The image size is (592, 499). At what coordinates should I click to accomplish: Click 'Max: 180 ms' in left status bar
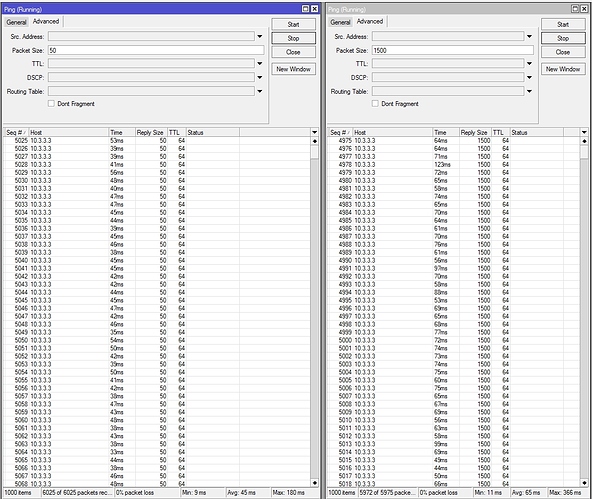point(288,493)
